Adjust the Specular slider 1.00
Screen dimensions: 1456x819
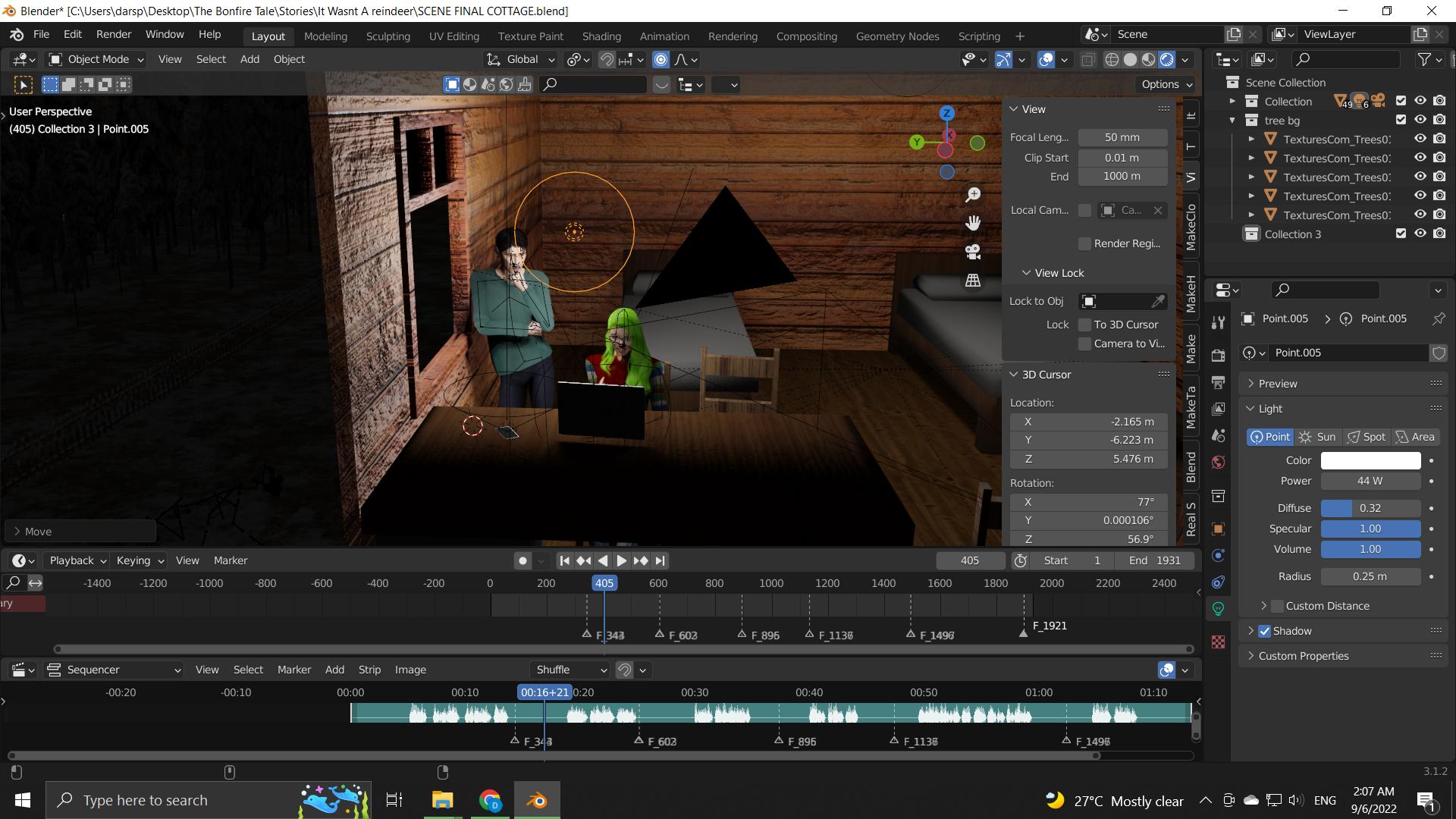[x=1370, y=529]
